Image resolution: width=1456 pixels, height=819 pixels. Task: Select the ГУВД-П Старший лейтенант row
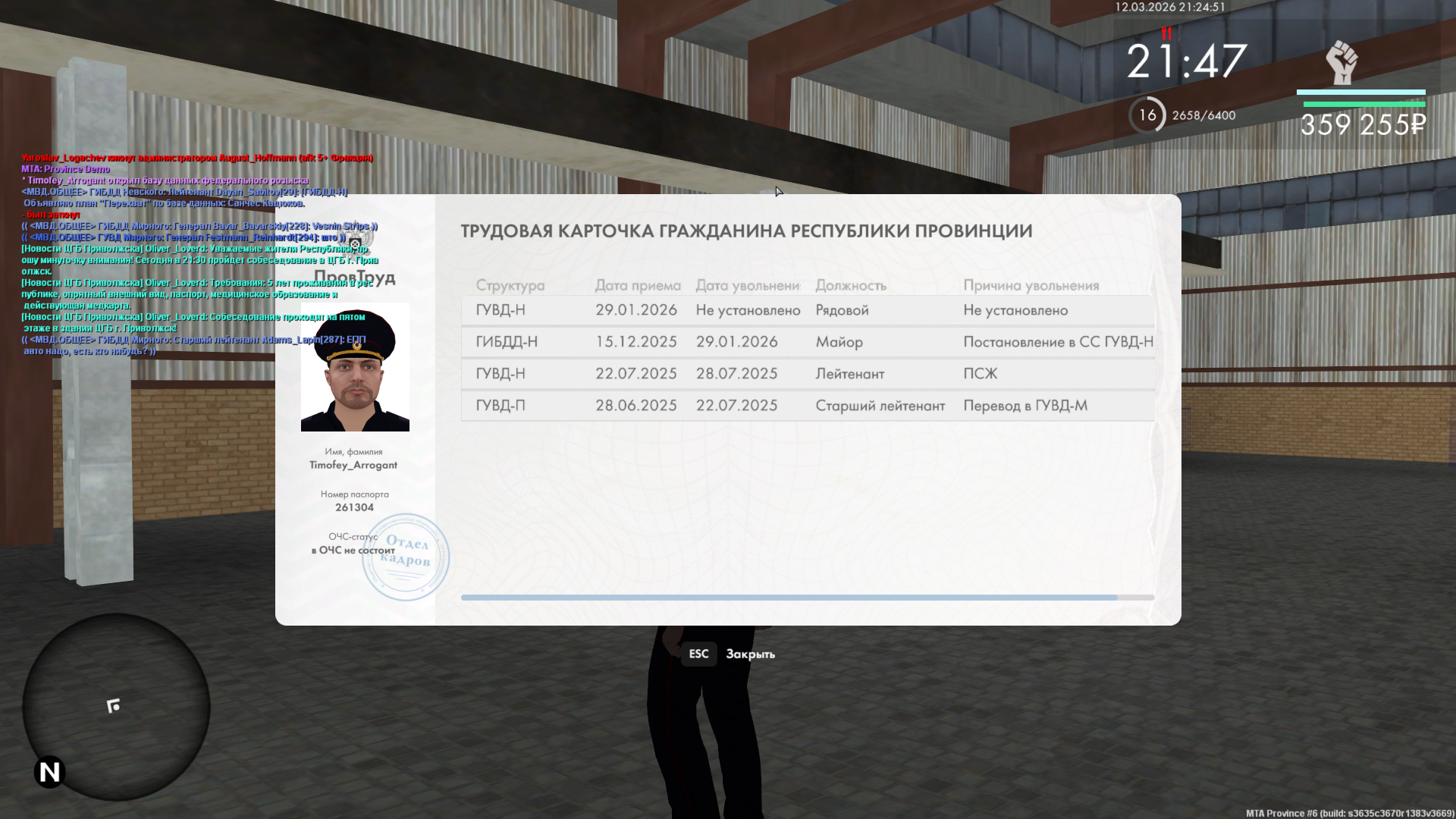[x=807, y=406]
